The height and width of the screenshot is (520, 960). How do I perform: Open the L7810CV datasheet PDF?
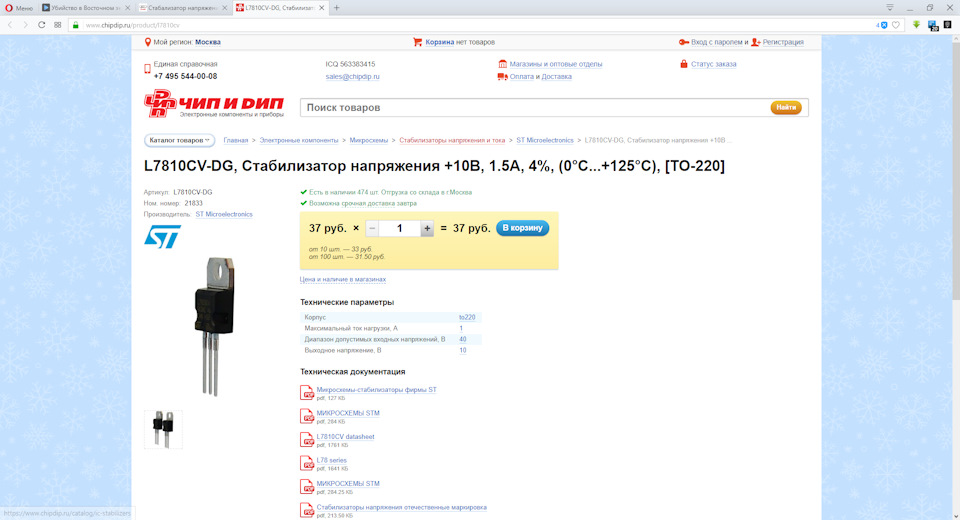345,437
